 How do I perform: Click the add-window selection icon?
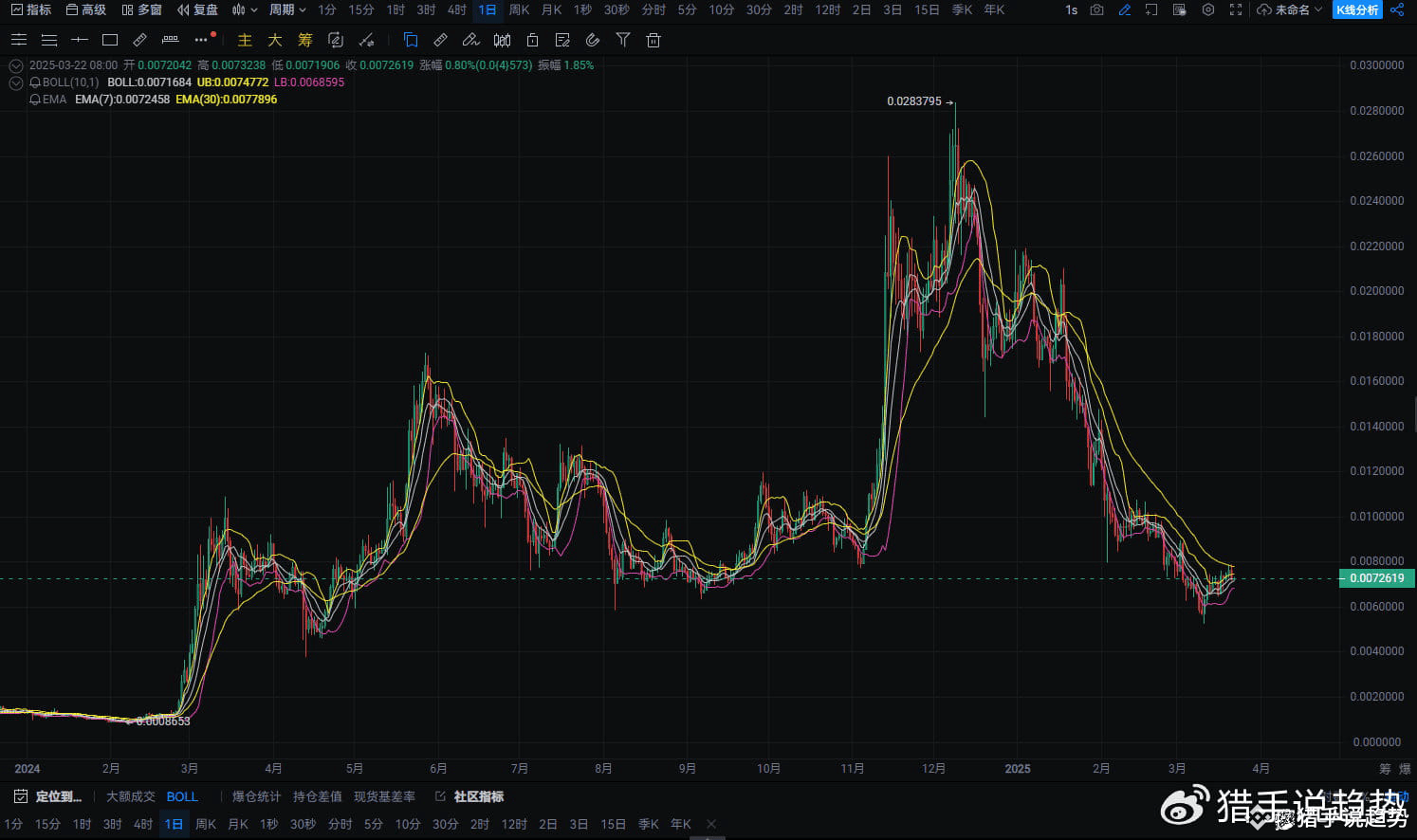(x=1151, y=9)
